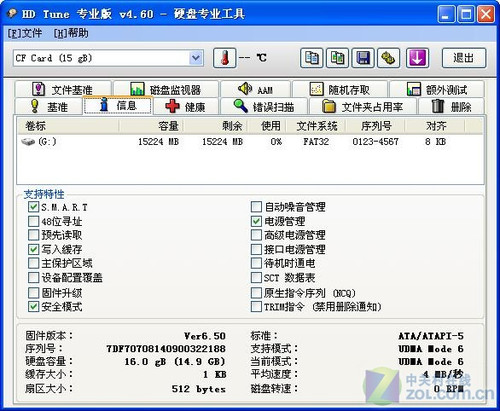Toggle the 主保护区域 checkbox
The width and height of the screenshot is (500, 411).
(33, 263)
